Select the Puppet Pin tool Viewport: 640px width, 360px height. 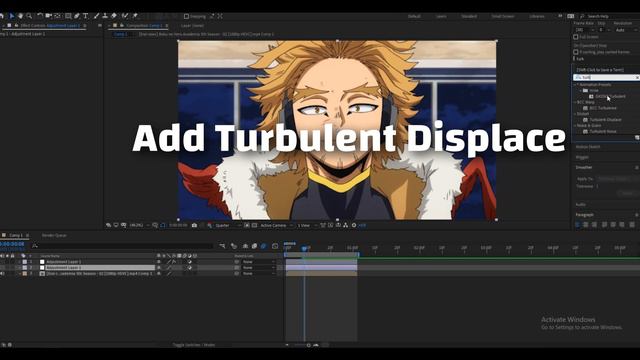(135, 16)
